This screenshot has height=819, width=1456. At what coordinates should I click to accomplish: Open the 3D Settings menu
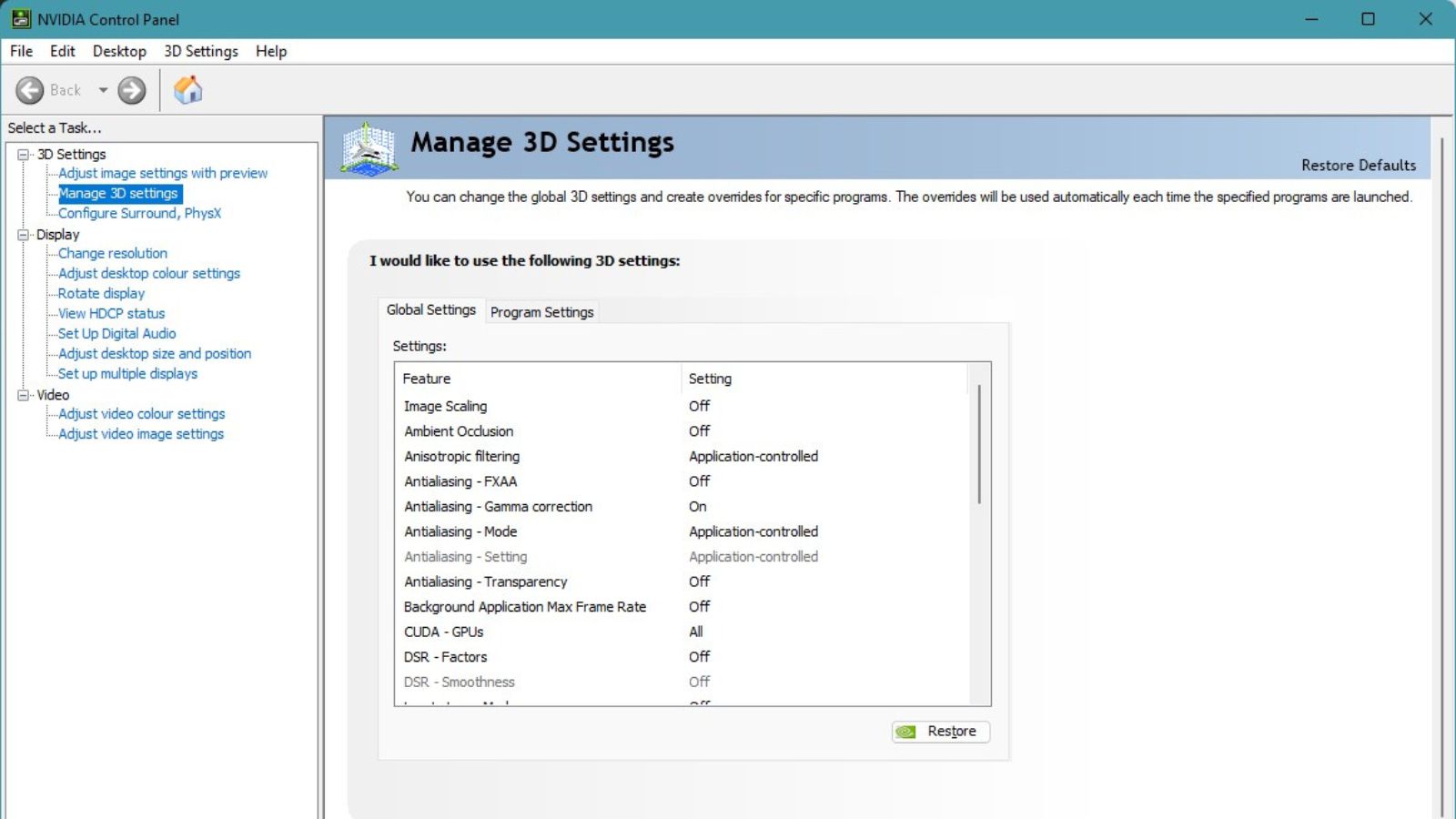click(x=201, y=51)
